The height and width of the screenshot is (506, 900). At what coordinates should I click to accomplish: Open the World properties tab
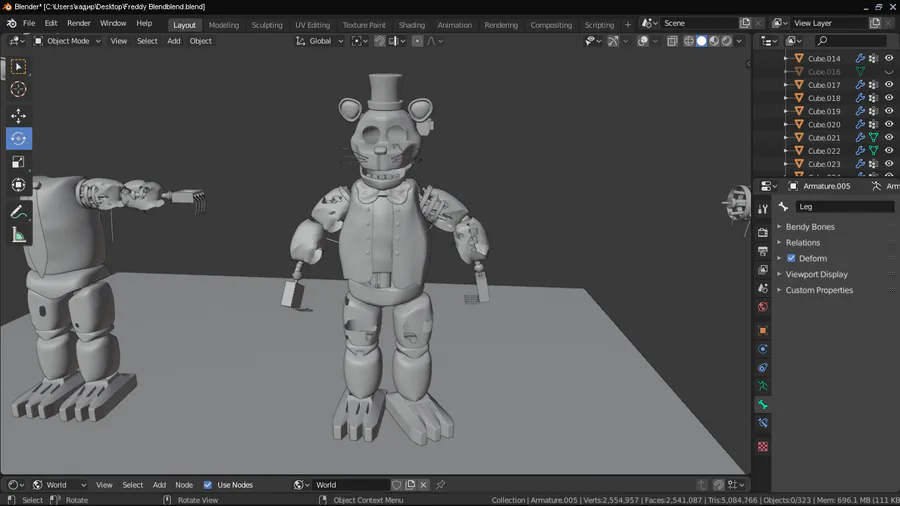pos(763,307)
